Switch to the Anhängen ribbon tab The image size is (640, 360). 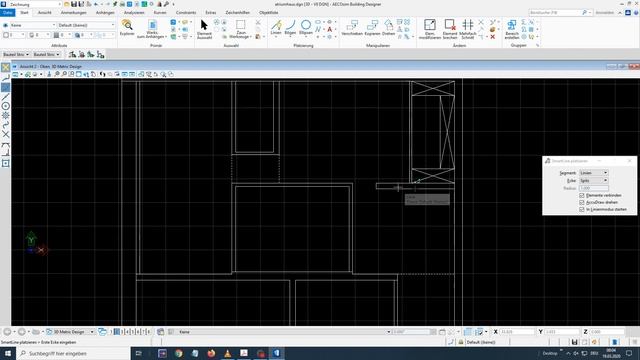point(105,13)
